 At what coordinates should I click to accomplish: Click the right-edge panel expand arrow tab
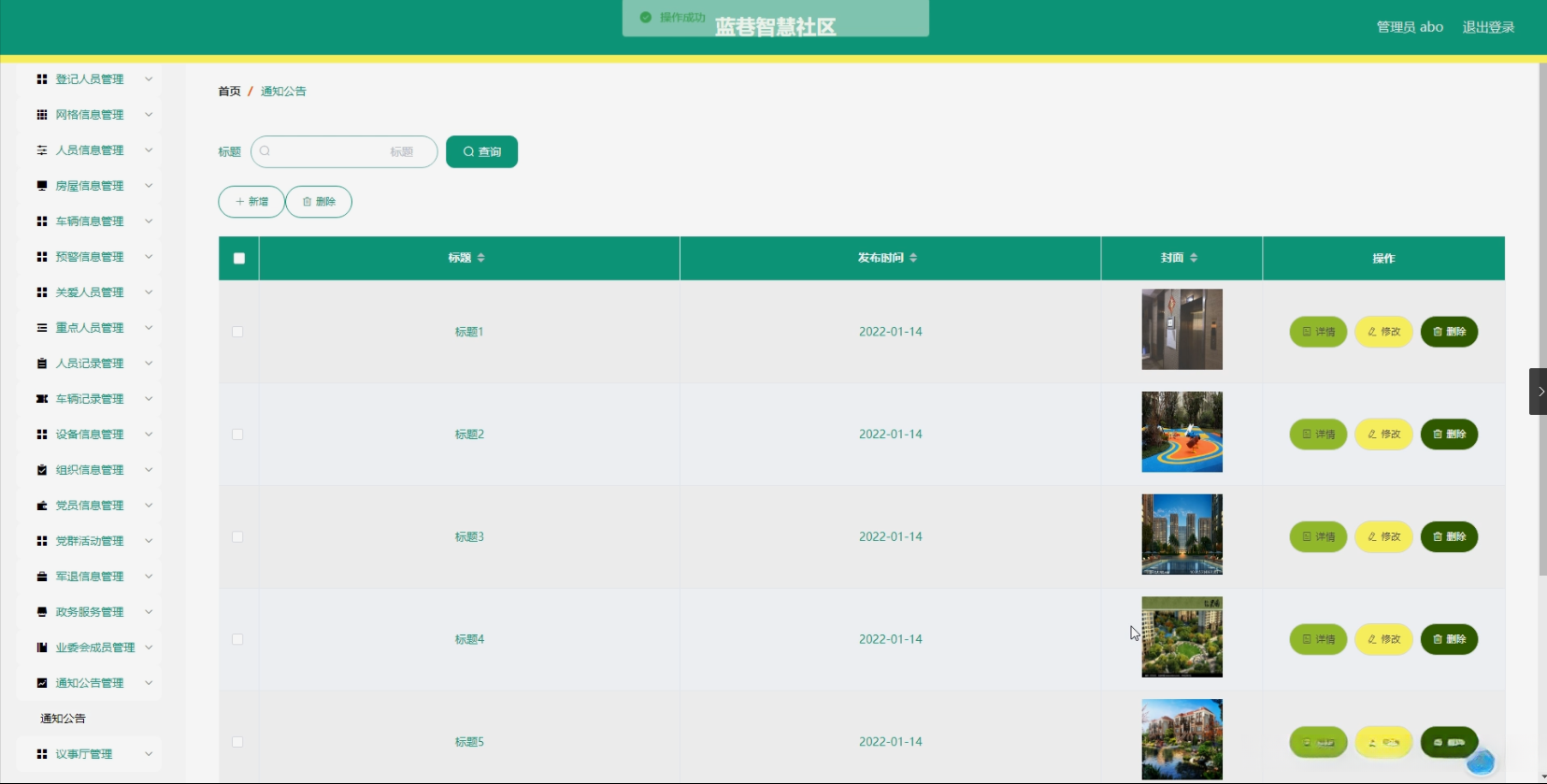(x=1538, y=392)
